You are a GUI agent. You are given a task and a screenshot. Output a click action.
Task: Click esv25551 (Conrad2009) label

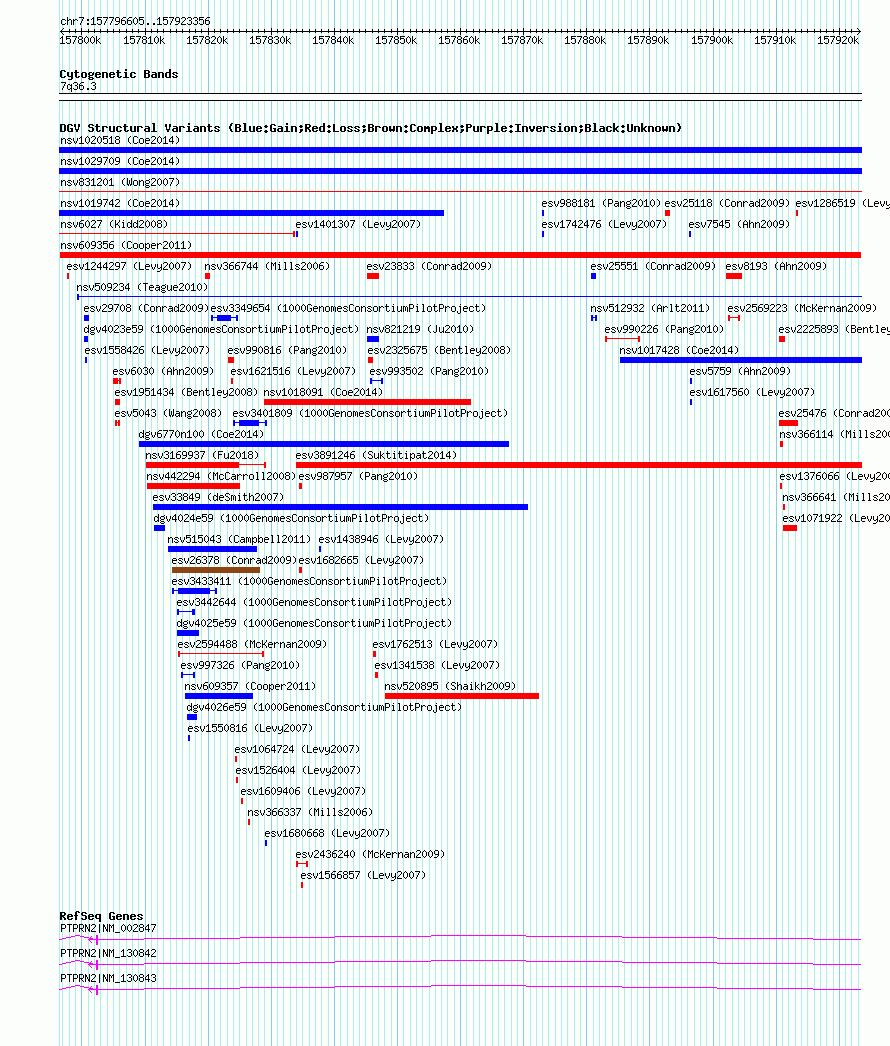pyautogui.click(x=653, y=266)
